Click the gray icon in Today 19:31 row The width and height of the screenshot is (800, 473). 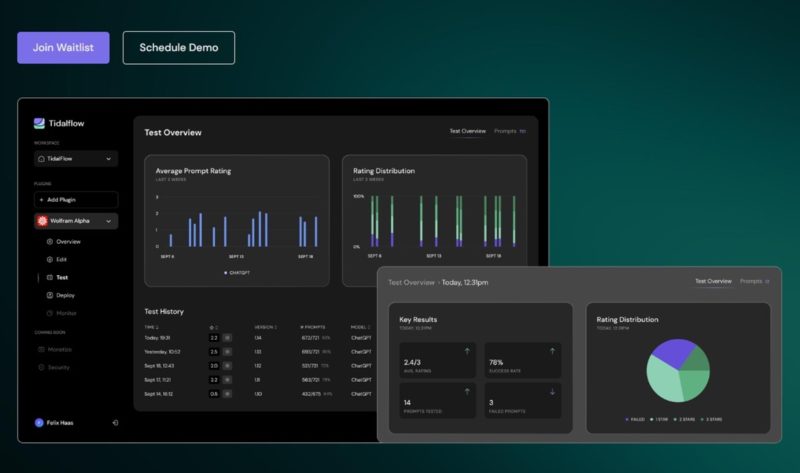pos(227,338)
